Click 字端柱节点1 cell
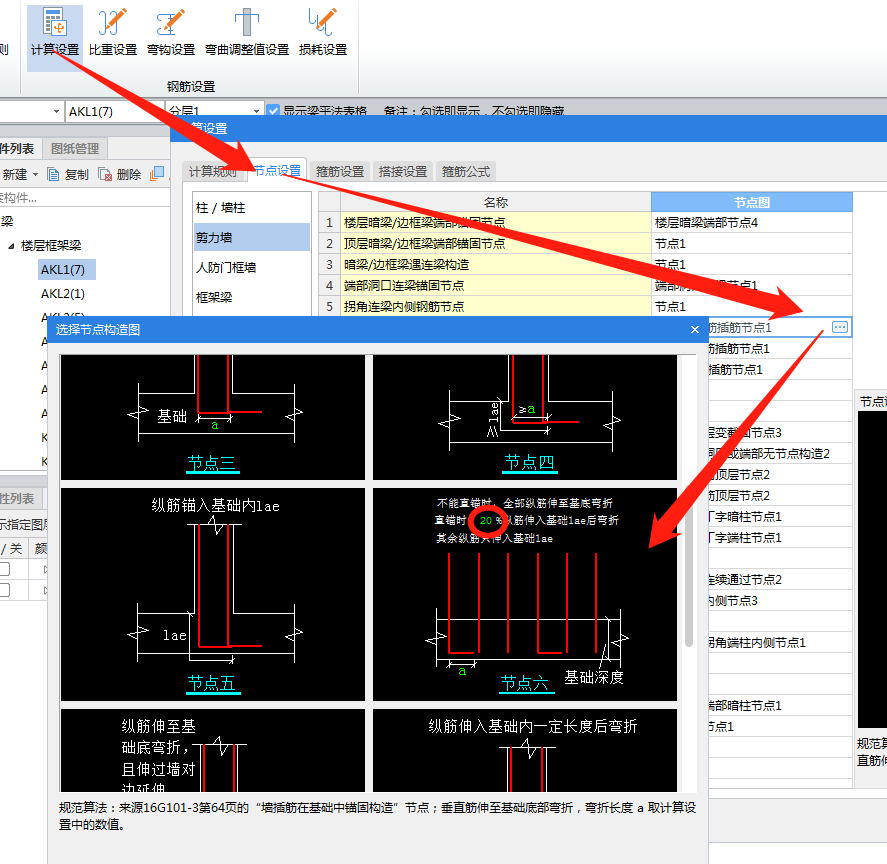 point(780,538)
